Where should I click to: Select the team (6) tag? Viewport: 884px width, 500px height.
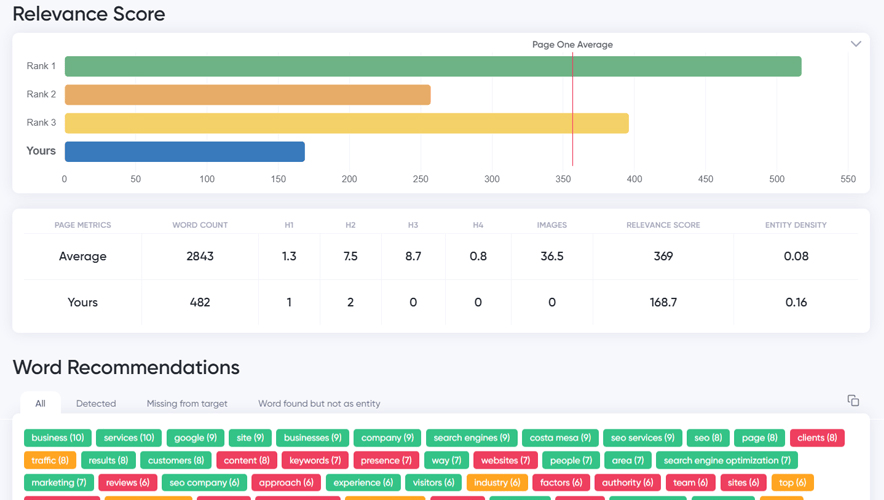[x=690, y=483]
